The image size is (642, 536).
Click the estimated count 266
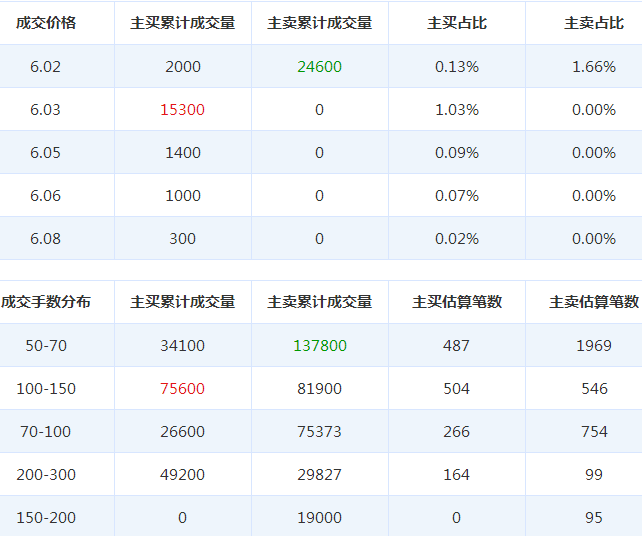pos(456,432)
